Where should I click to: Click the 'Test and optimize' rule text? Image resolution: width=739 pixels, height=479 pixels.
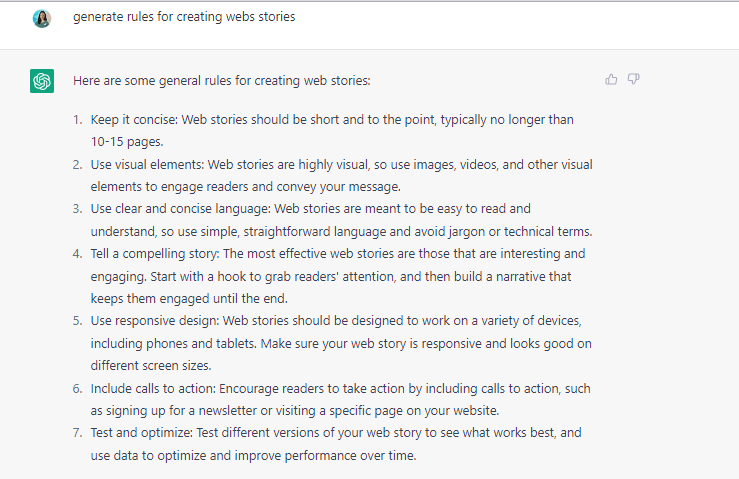pyautogui.click(x=141, y=433)
